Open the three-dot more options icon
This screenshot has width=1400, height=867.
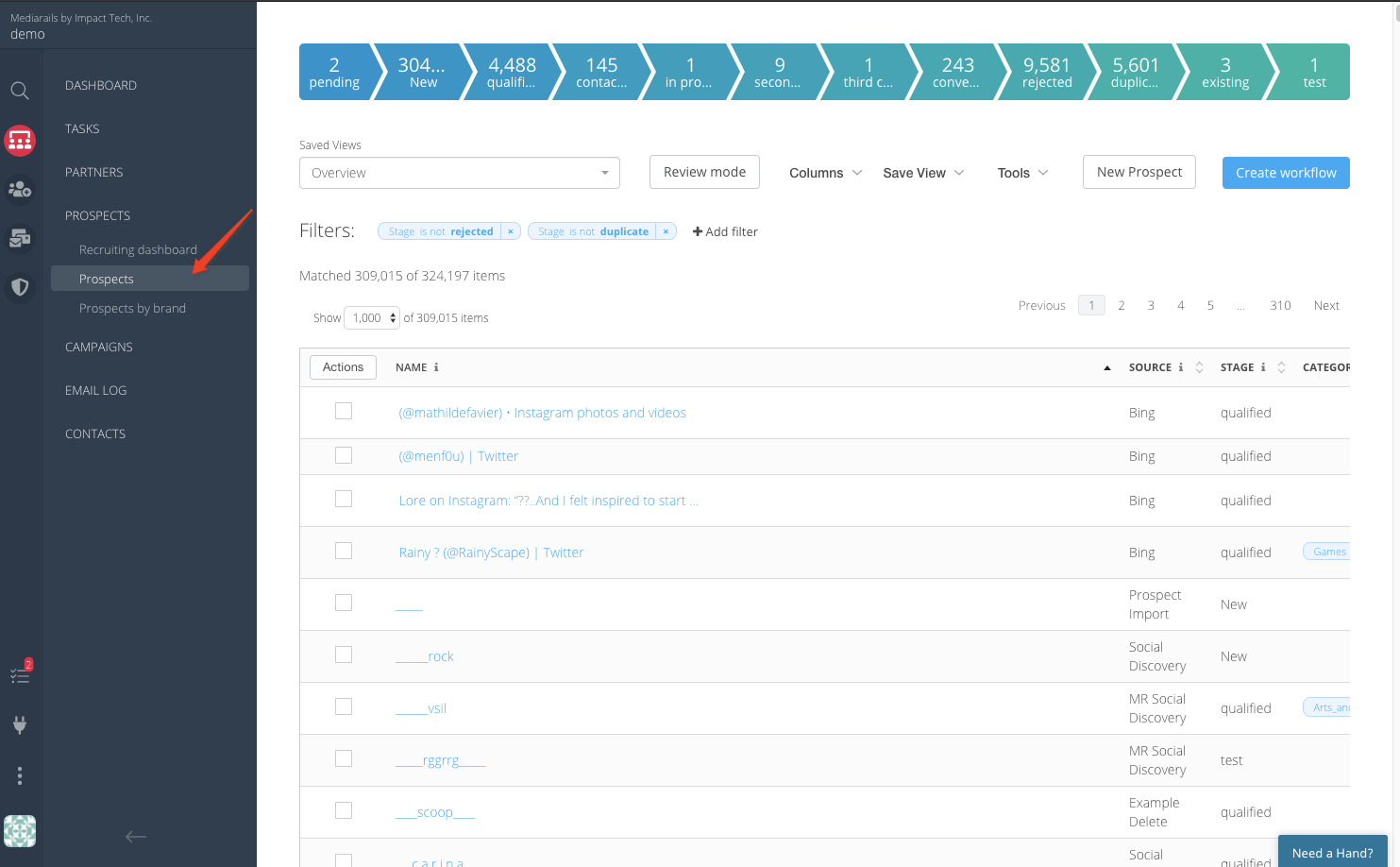[x=20, y=775]
